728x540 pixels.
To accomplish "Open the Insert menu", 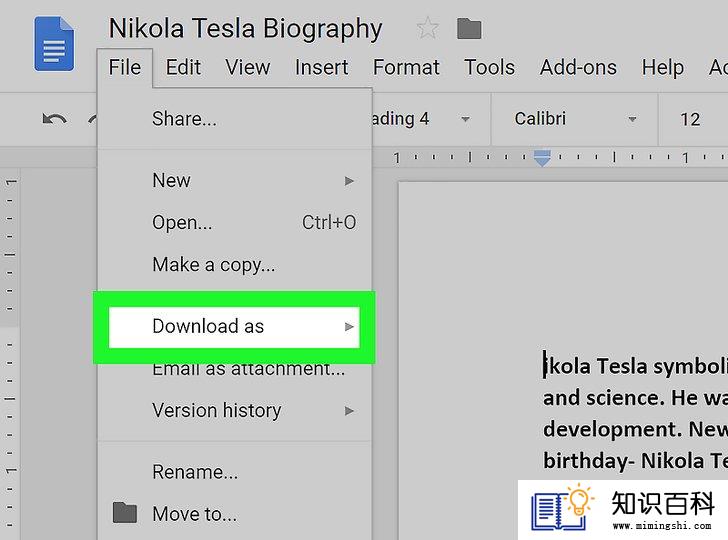I will [321, 67].
